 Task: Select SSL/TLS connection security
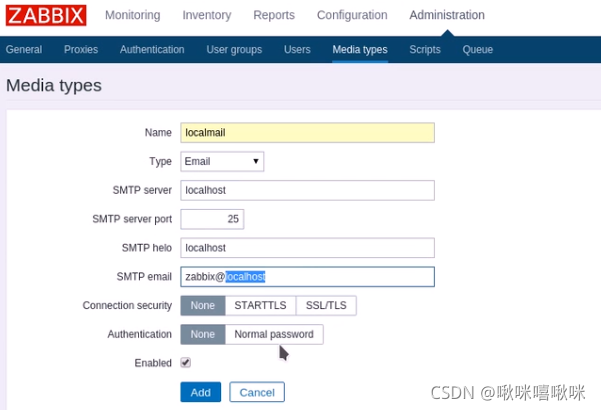326,305
